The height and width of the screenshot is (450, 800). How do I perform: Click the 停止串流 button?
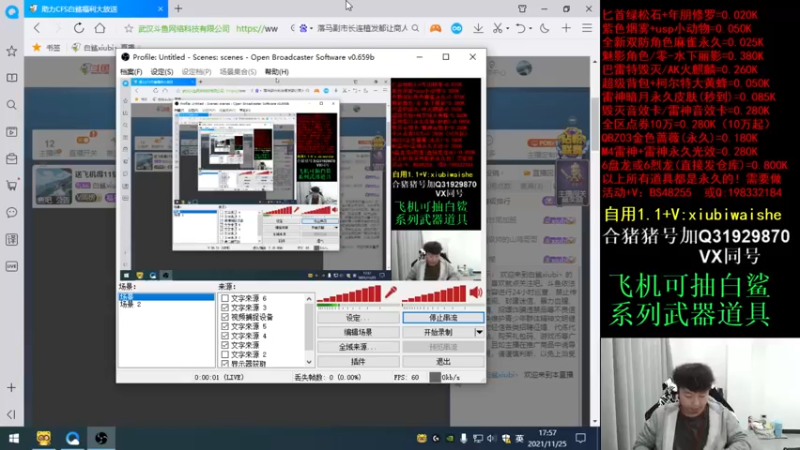443,317
